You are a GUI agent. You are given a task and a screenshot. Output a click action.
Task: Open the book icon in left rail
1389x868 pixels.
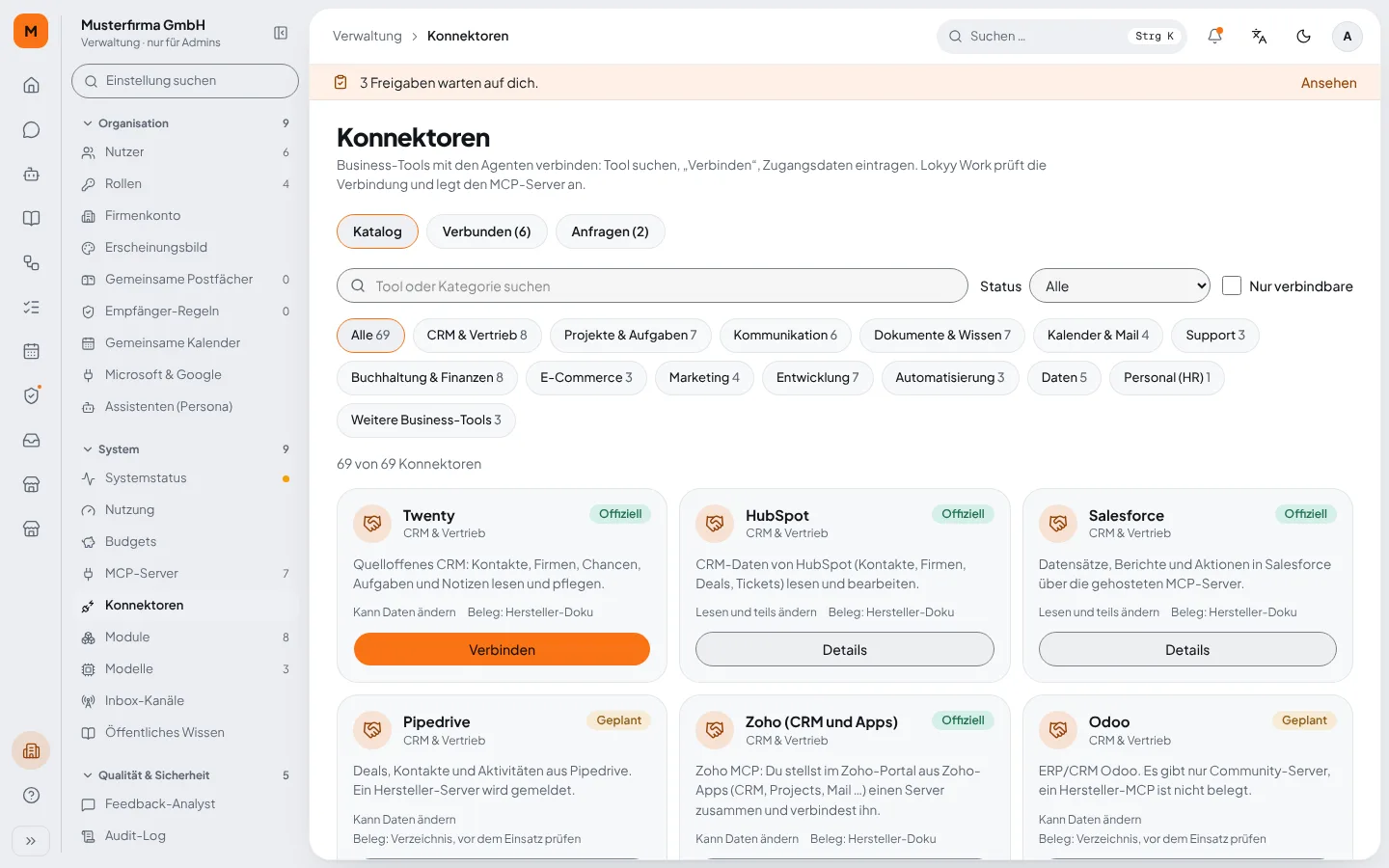pyautogui.click(x=31, y=218)
